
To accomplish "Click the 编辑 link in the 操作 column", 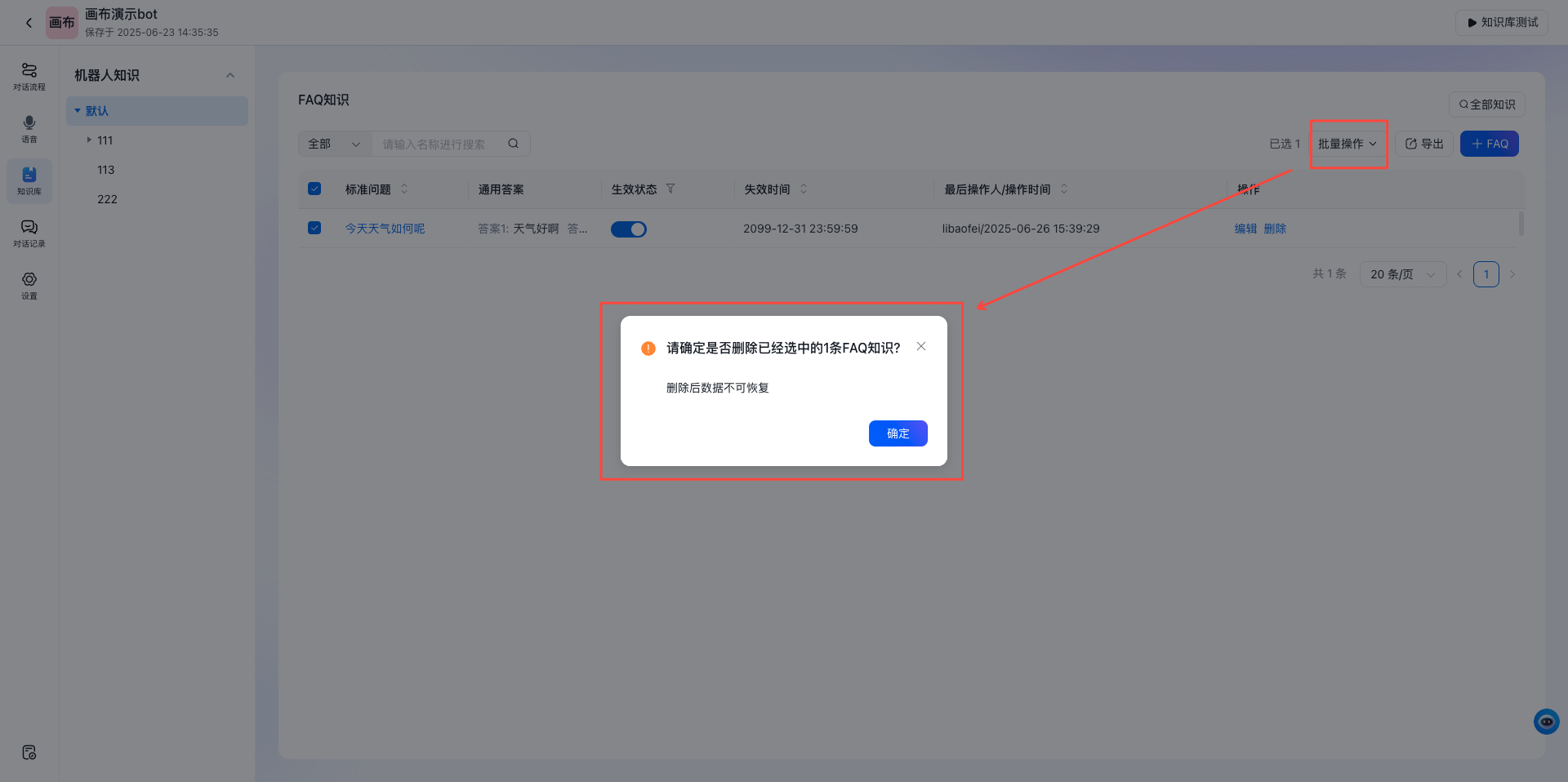I will pyautogui.click(x=1246, y=229).
